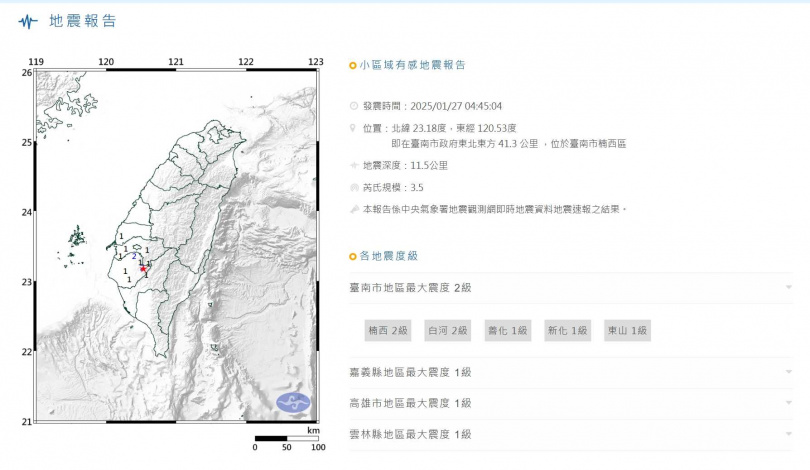Viewport: 810px width, 470px height.
Task: Click the clock icon next to 發震時間
Action: (x=354, y=106)
